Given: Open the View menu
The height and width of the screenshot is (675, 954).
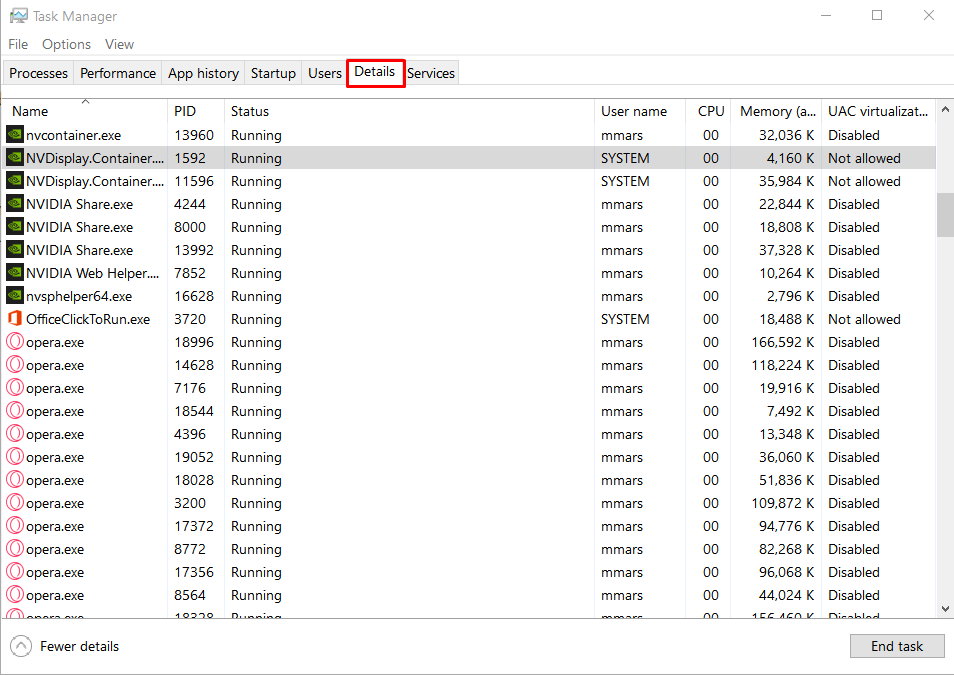Looking at the screenshot, I should pyautogui.click(x=119, y=44).
